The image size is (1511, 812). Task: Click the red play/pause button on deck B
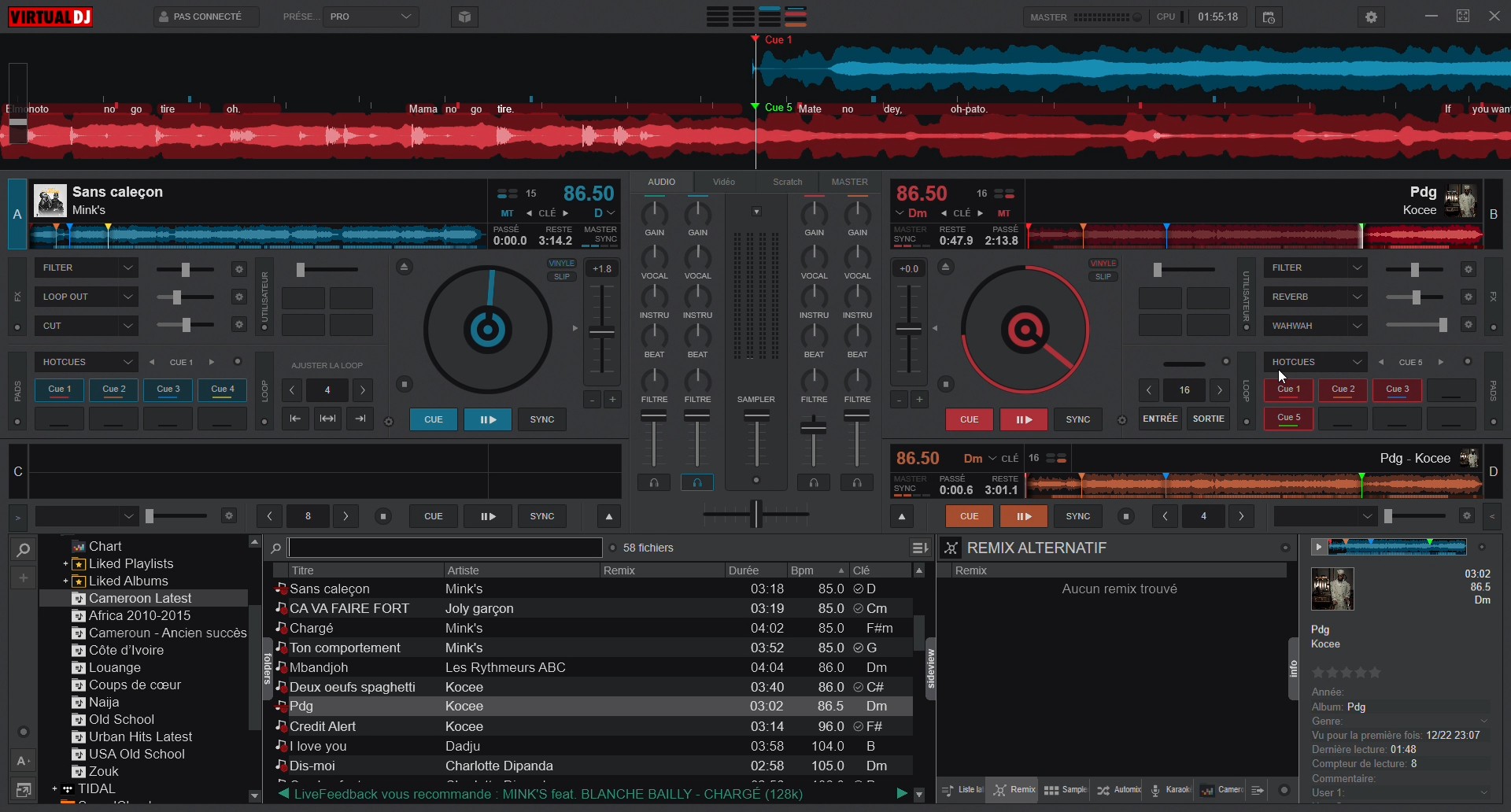(1024, 419)
